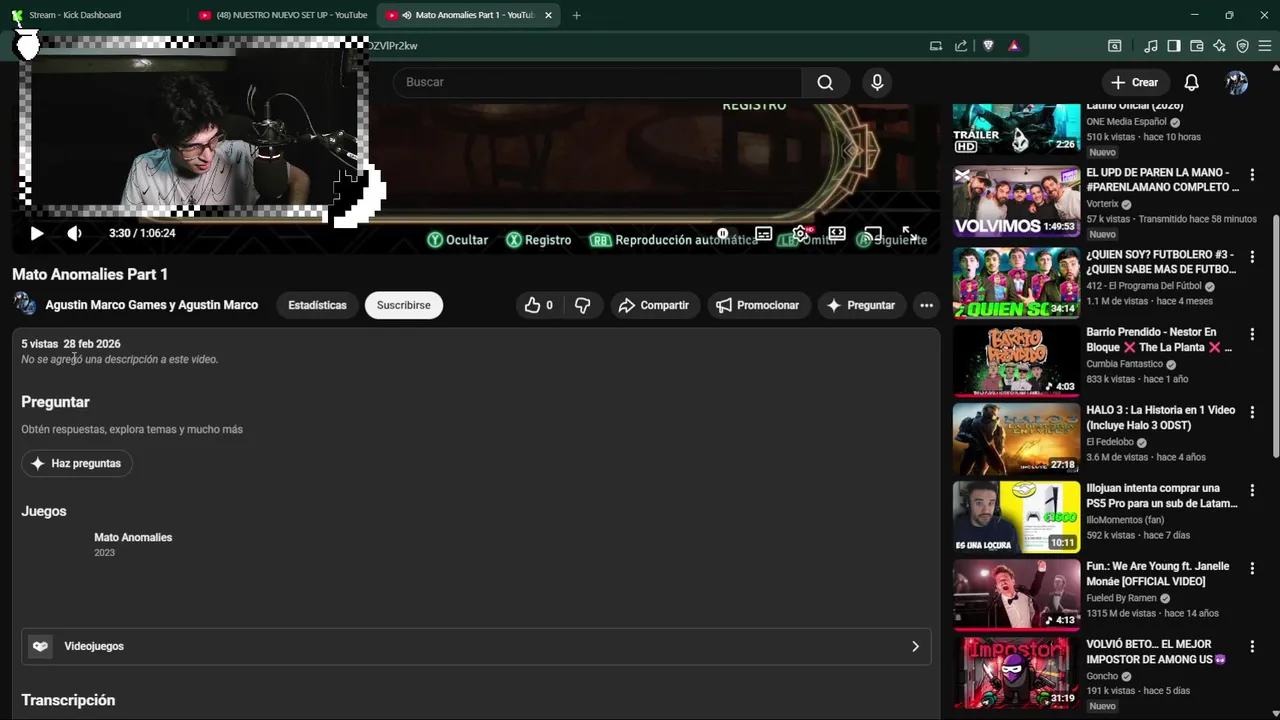Open the Agustin Marco Games channel name
Viewport: 1280px width, 720px height.
152,305
